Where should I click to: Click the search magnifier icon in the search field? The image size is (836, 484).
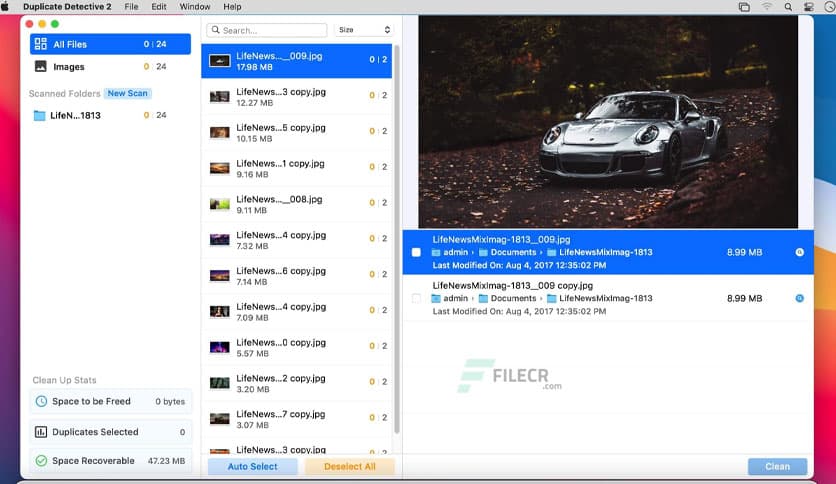tap(215, 30)
